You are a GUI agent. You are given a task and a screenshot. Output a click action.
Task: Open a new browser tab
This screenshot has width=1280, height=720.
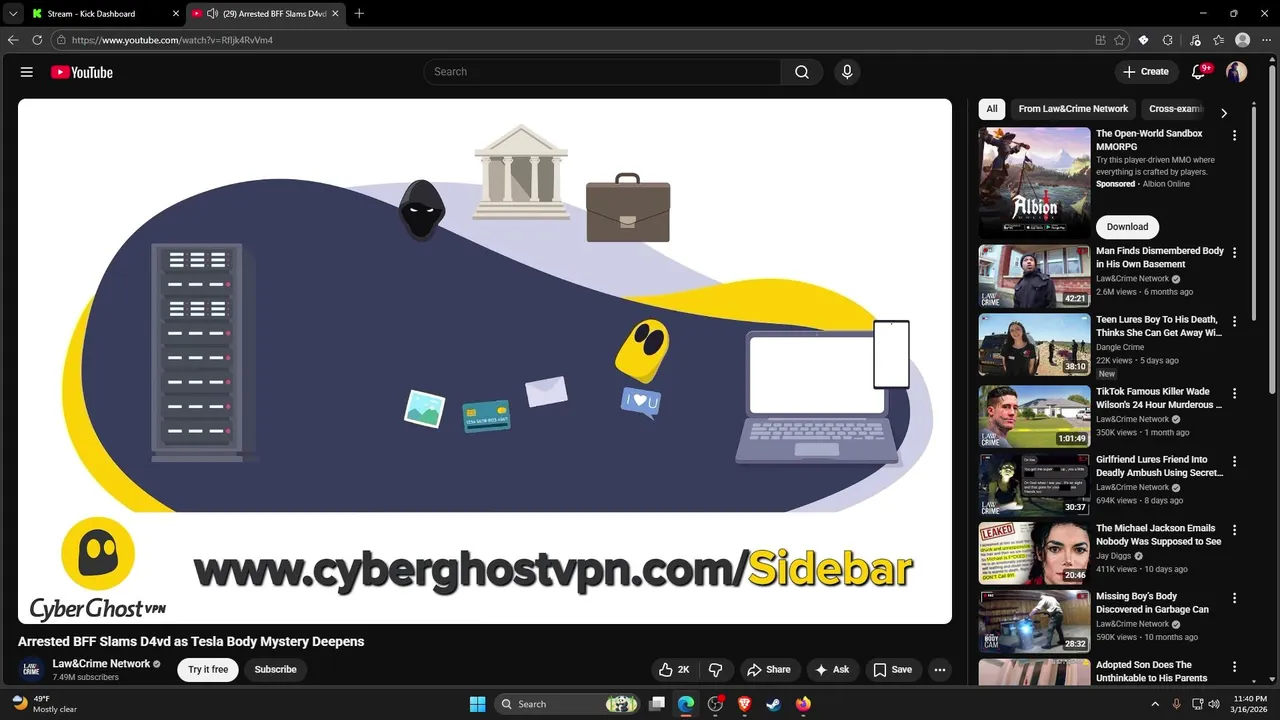click(x=359, y=14)
